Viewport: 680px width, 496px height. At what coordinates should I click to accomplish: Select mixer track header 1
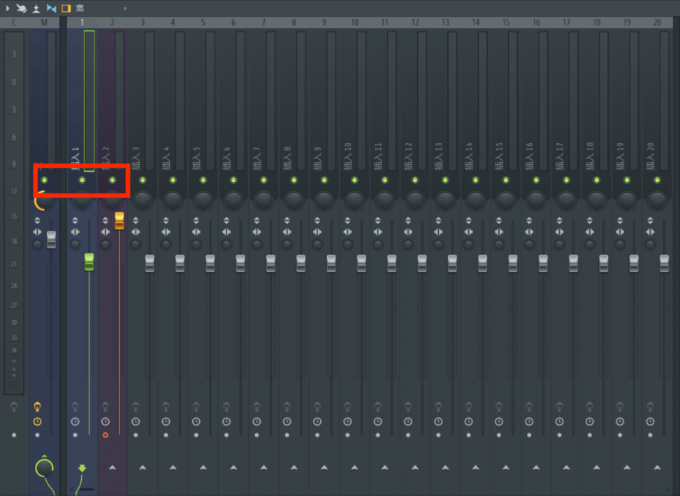[x=82, y=22]
